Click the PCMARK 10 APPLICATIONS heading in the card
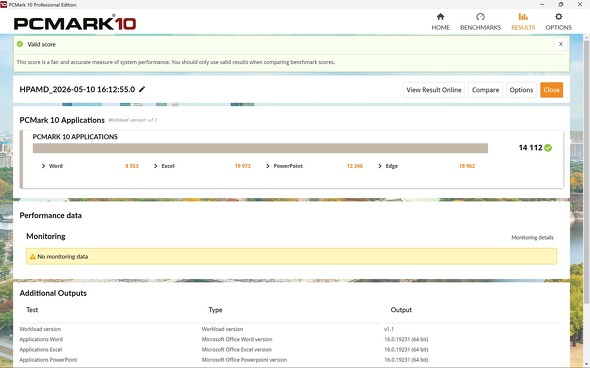Viewport: 590px width, 368px height. [x=75, y=137]
